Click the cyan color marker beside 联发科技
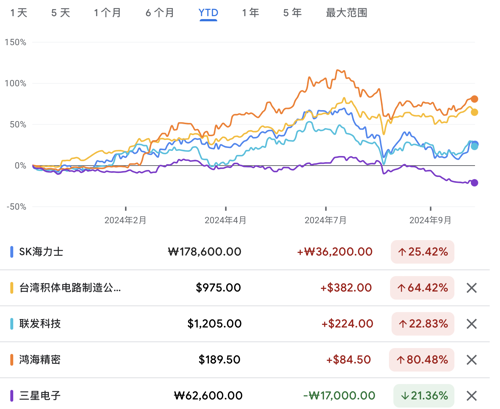500x409 pixels. point(12,324)
